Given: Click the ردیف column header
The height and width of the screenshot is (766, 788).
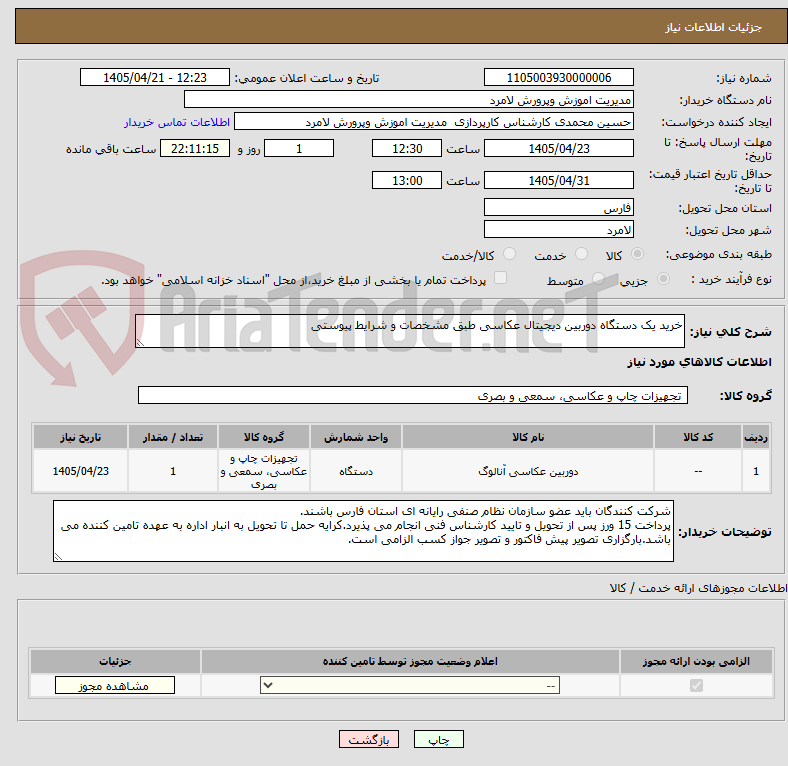Looking at the screenshot, I should tap(756, 437).
